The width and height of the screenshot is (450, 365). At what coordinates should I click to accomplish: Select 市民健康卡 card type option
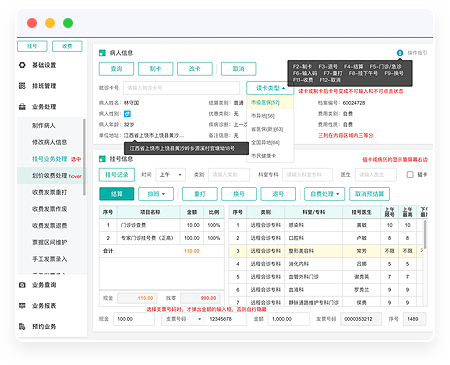(270, 156)
